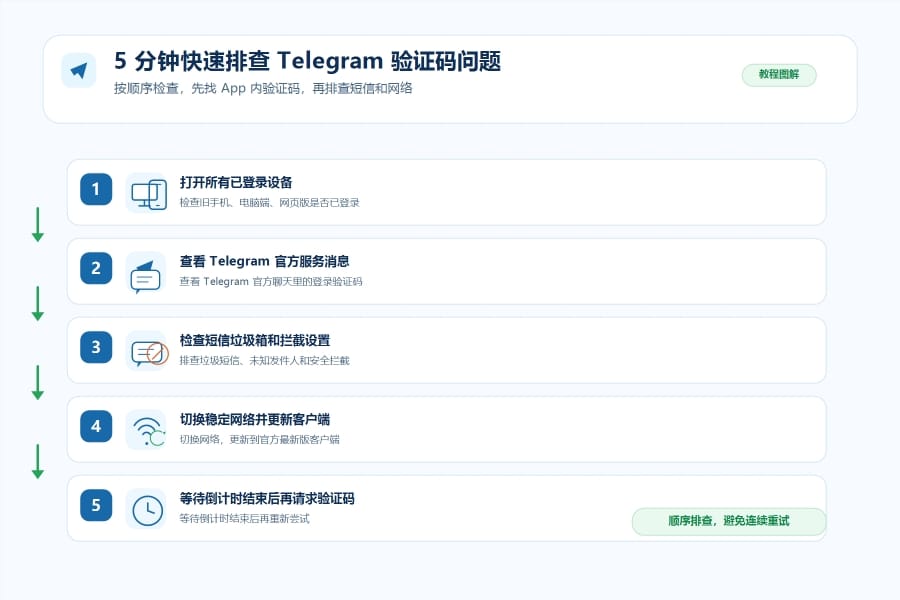Click the text 等待倒计时结束后再重新尝试
The width and height of the screenshot is (900, 600).
point(245,518)
